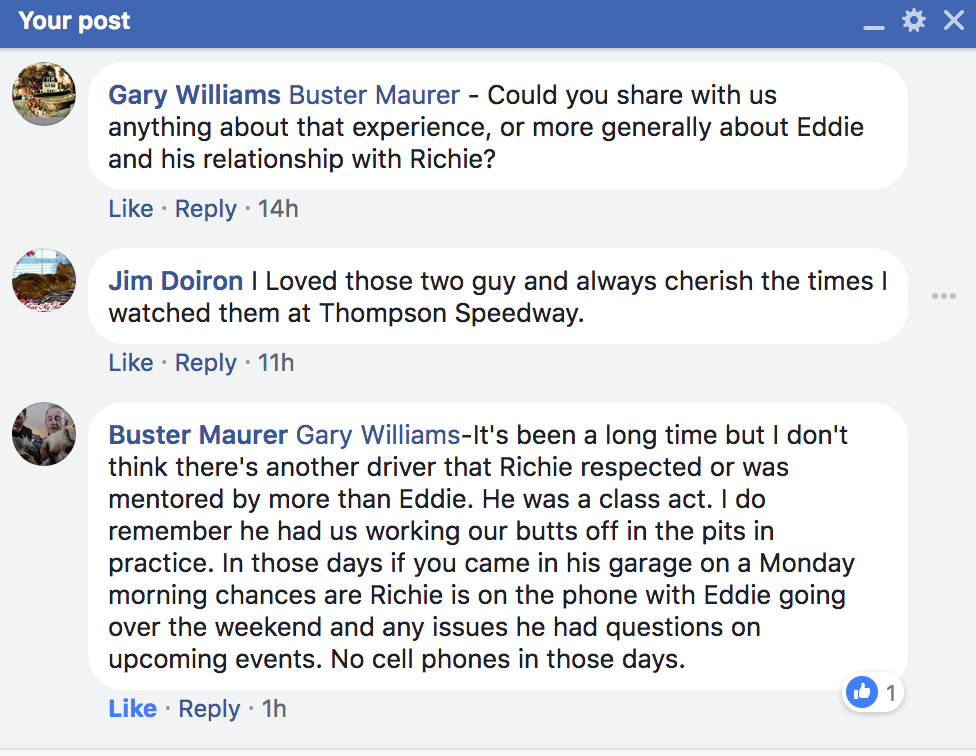The image size is (976, 756).
Task: Open the chat settings gear icon
Action: (x=914, y=21)
